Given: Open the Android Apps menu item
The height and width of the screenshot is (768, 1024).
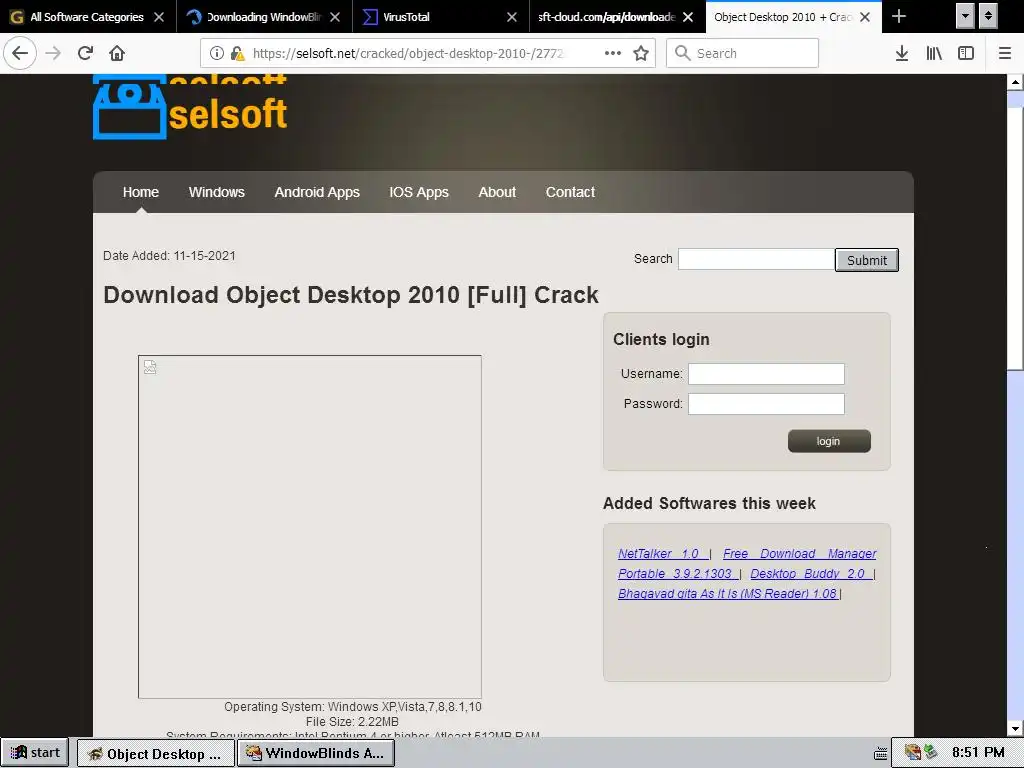Looking at the screenshot, I should coord(317,192).
